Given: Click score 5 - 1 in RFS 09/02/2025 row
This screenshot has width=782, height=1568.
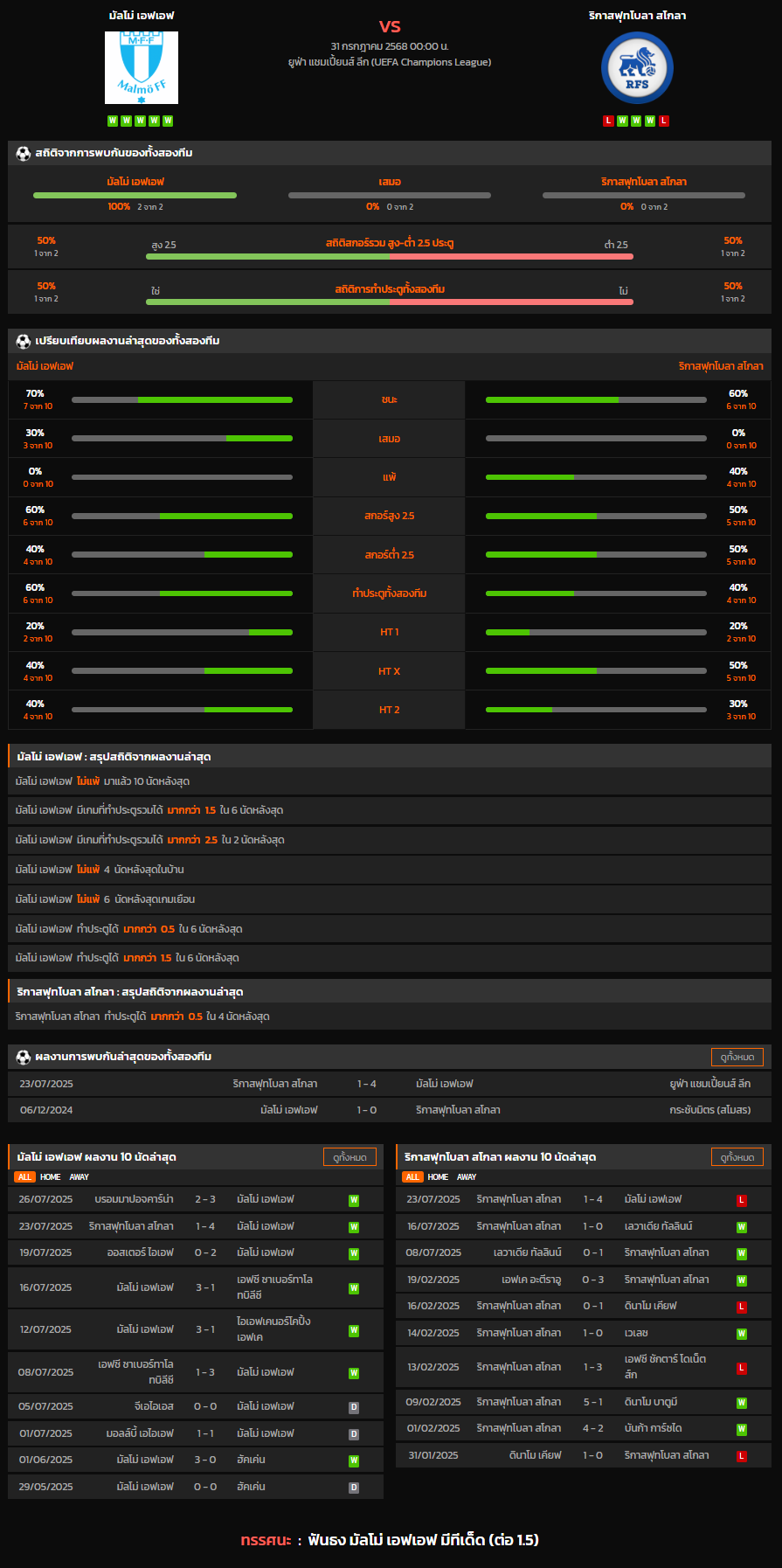Looking at the screenshot, I should click(x=593, y=1402).
